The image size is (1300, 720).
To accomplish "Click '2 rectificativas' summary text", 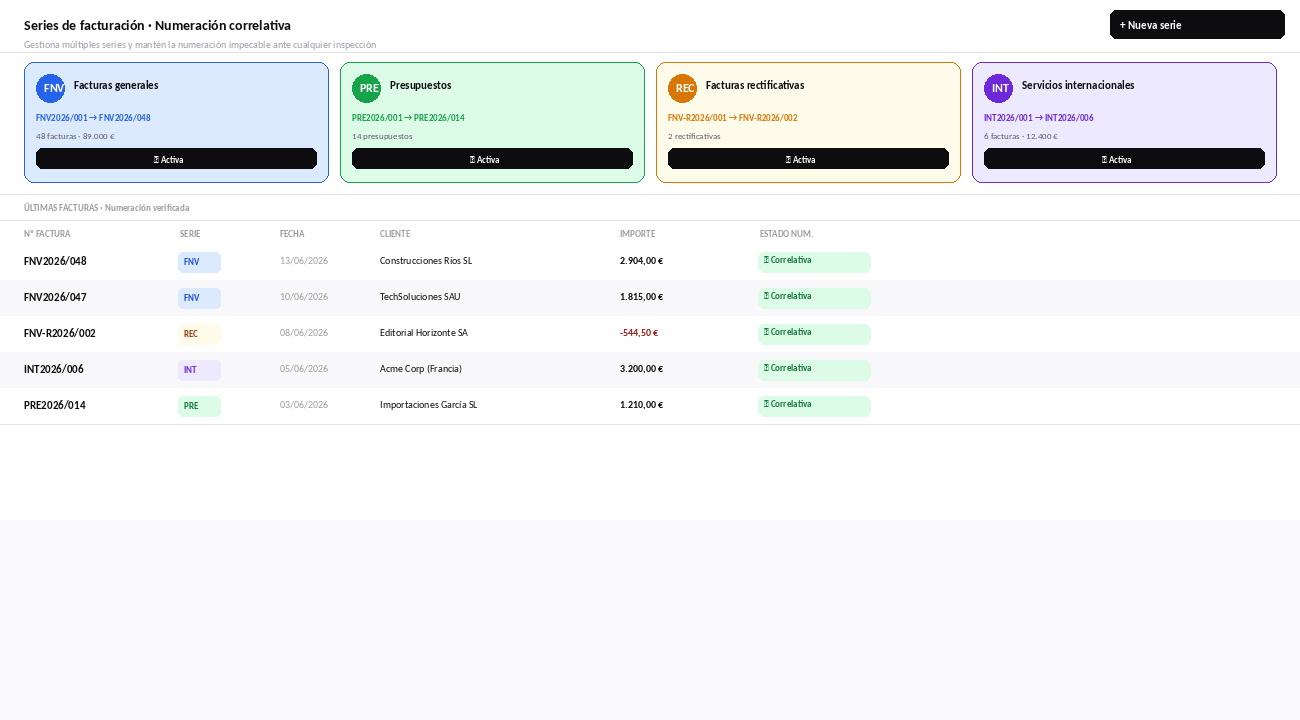I will coord(694,136).
